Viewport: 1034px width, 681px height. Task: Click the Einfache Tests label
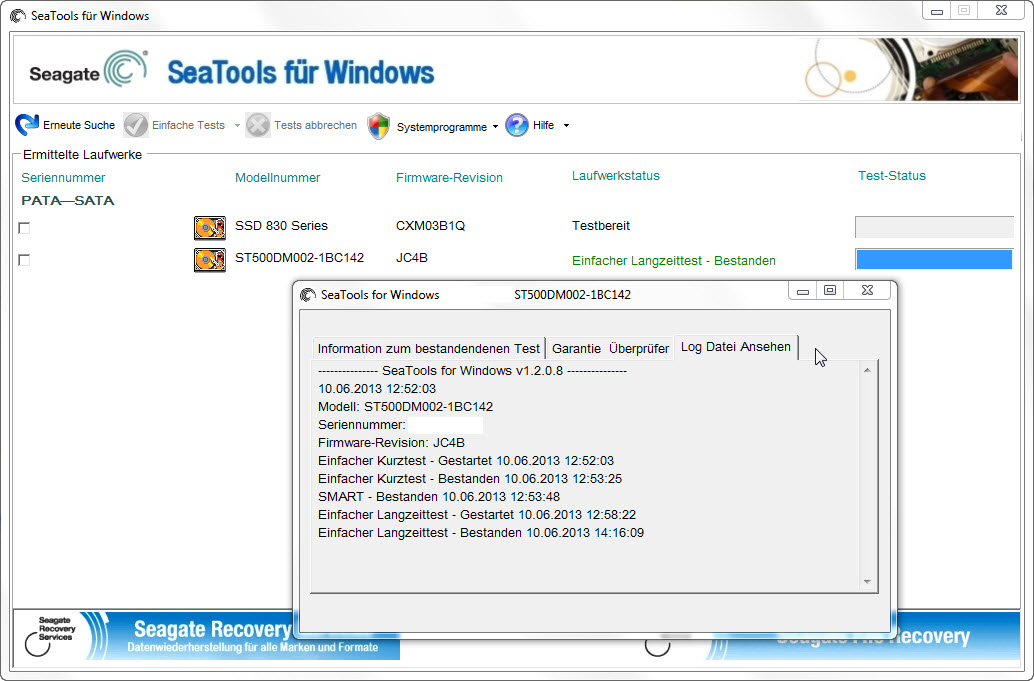tap(189, 125)
